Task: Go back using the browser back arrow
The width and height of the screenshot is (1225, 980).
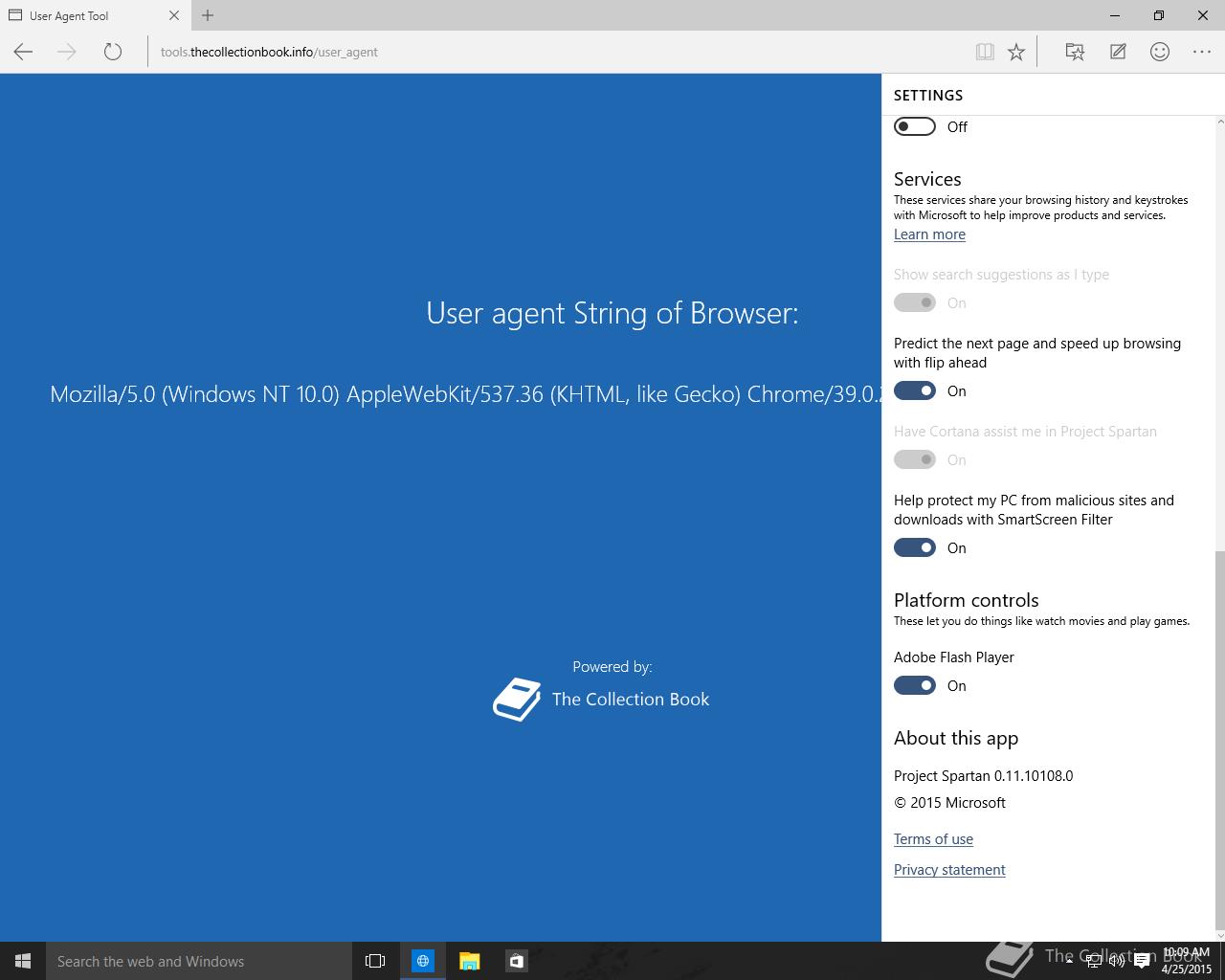Action: click(x=23, y=52)
